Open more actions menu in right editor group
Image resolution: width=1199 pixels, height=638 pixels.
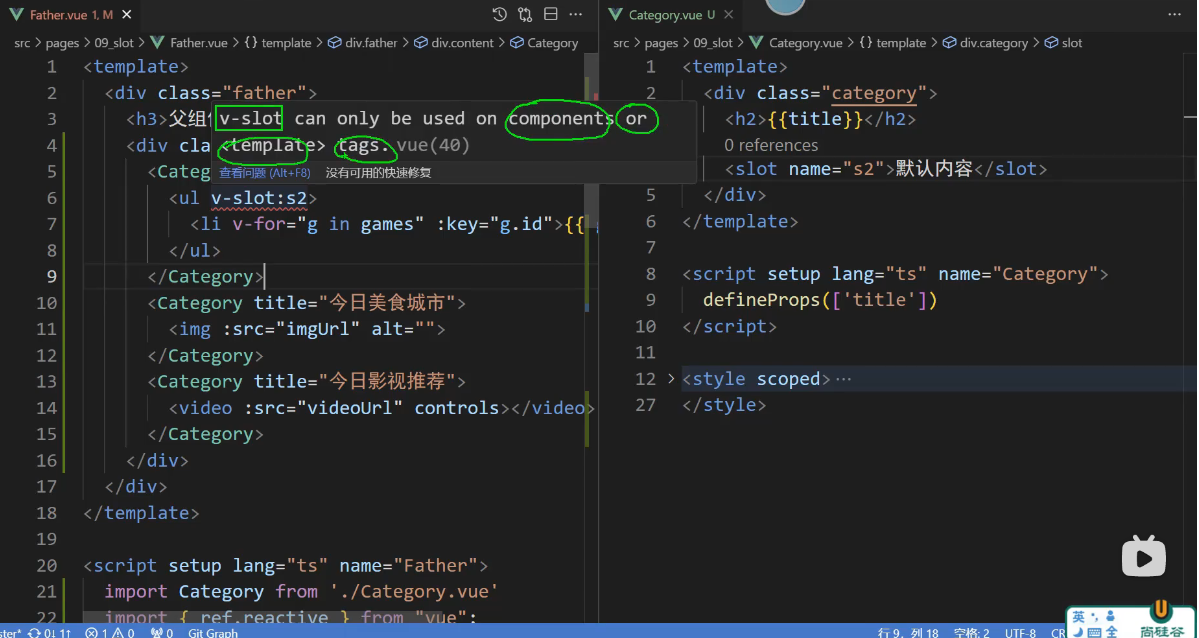[1175, 15]
